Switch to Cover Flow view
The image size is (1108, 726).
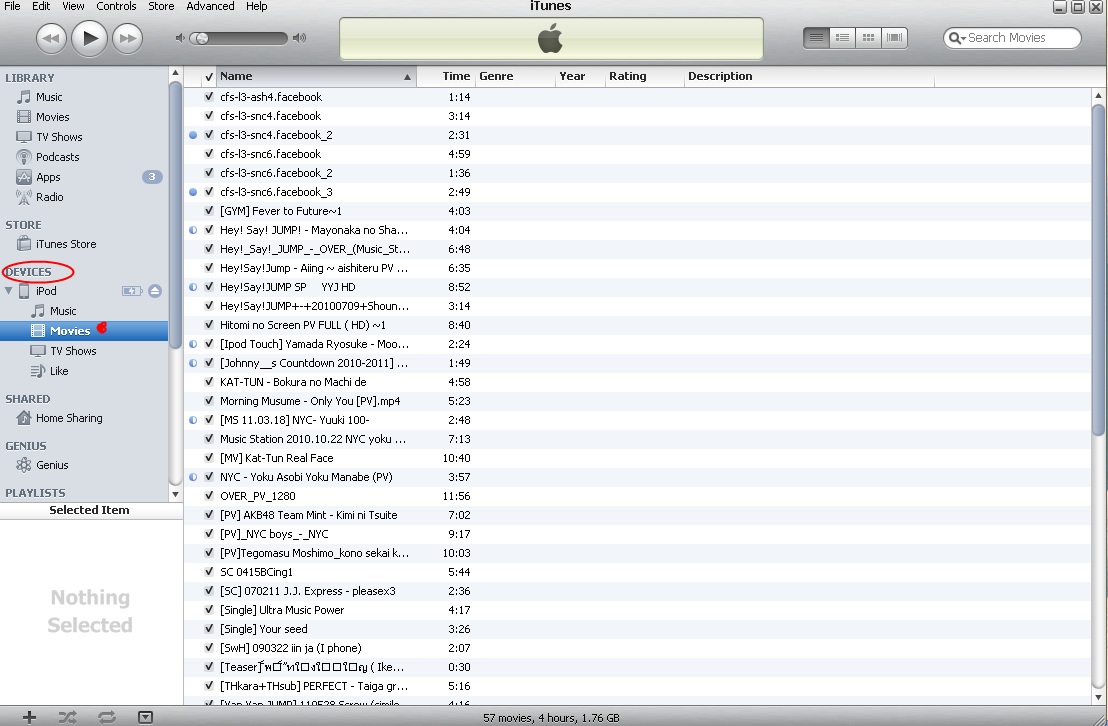click(895, 37)
